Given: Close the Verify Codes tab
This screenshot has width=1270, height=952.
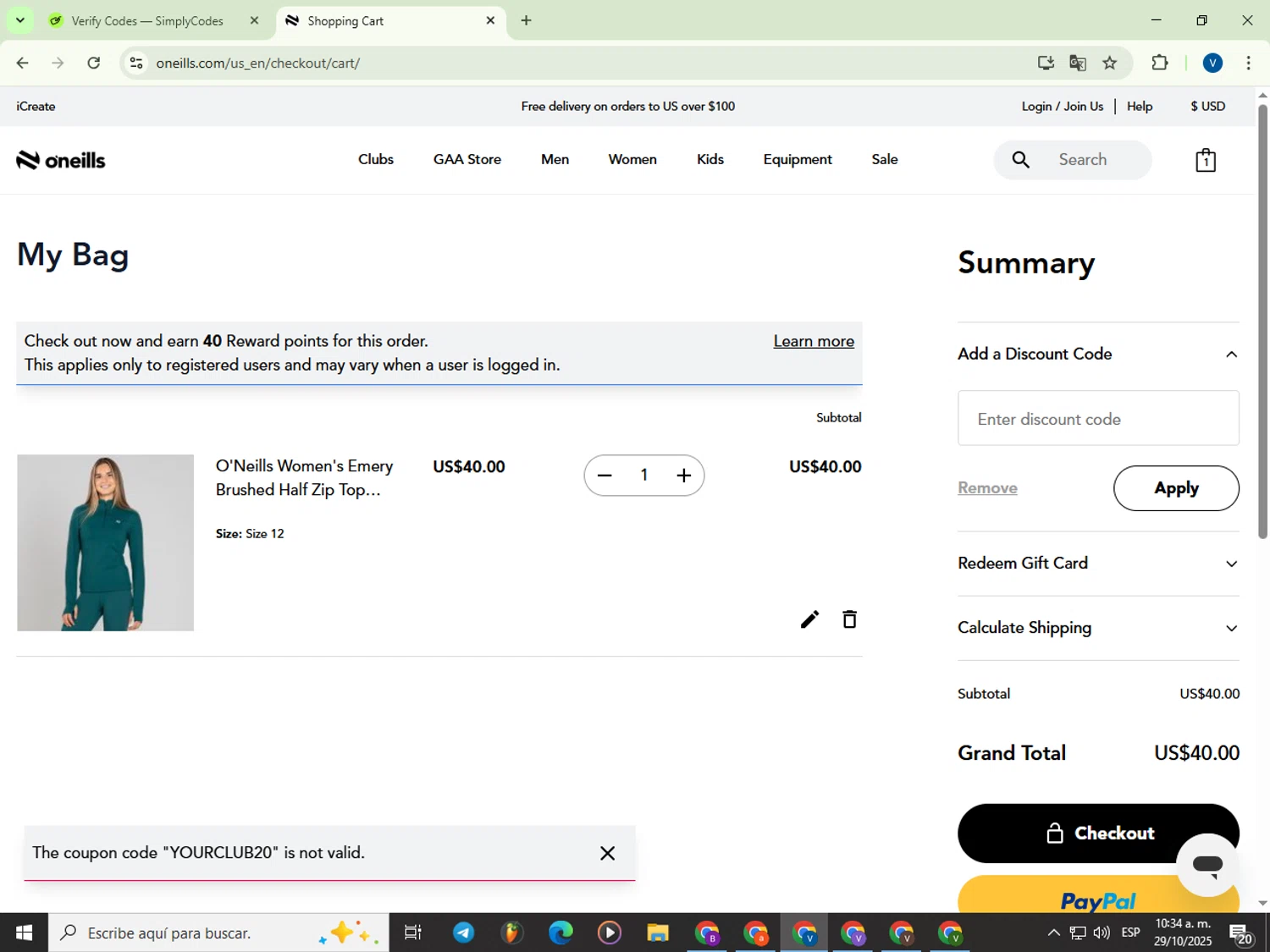Looking at the screenshot, I should [254, 20].
